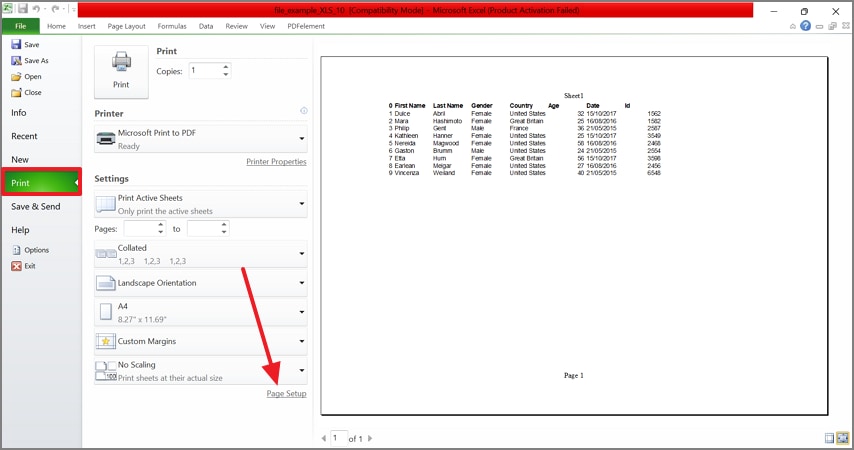The width and height of the screenshot is (854, 450).
Task: Click the Undo icon in Quick Access Toolbar
Action: point(36,9)
